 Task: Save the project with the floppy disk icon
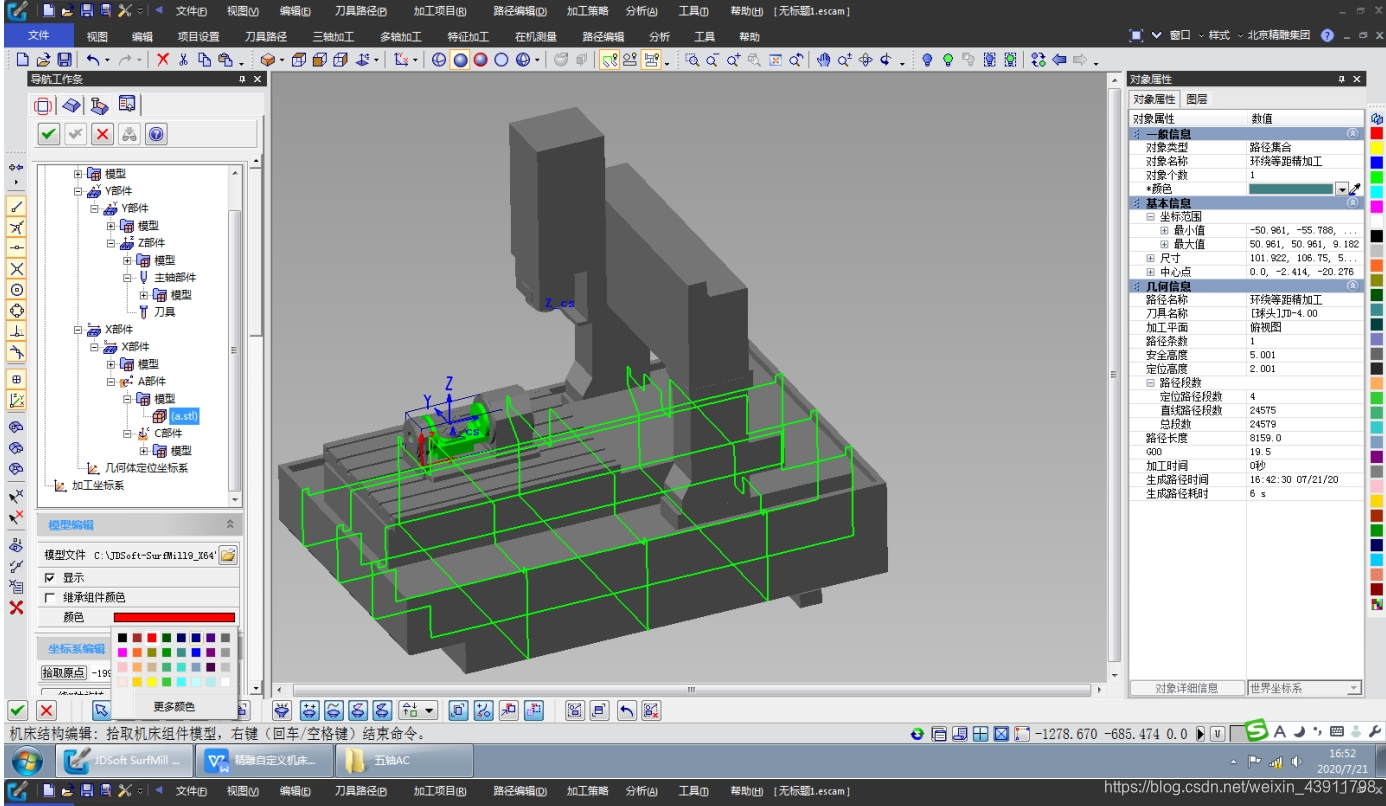coord(64,60)
